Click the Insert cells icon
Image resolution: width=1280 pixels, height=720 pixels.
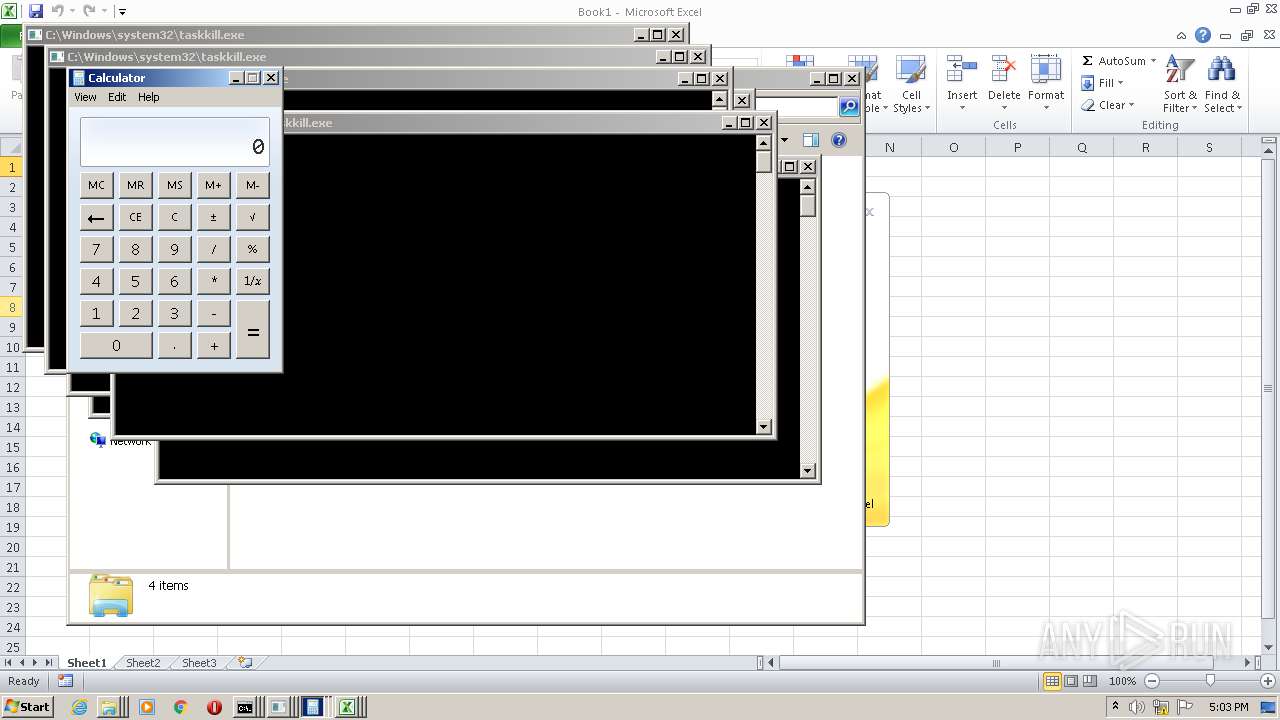962,70
